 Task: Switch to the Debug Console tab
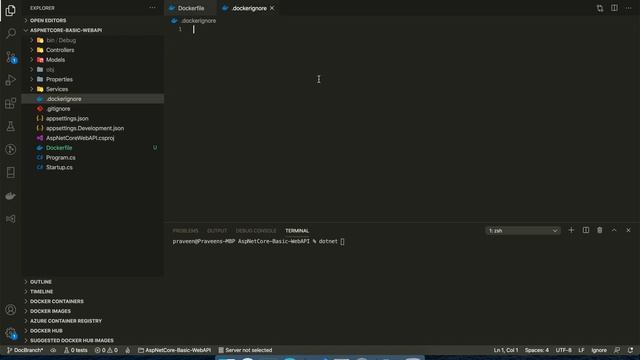click(256, 231)
